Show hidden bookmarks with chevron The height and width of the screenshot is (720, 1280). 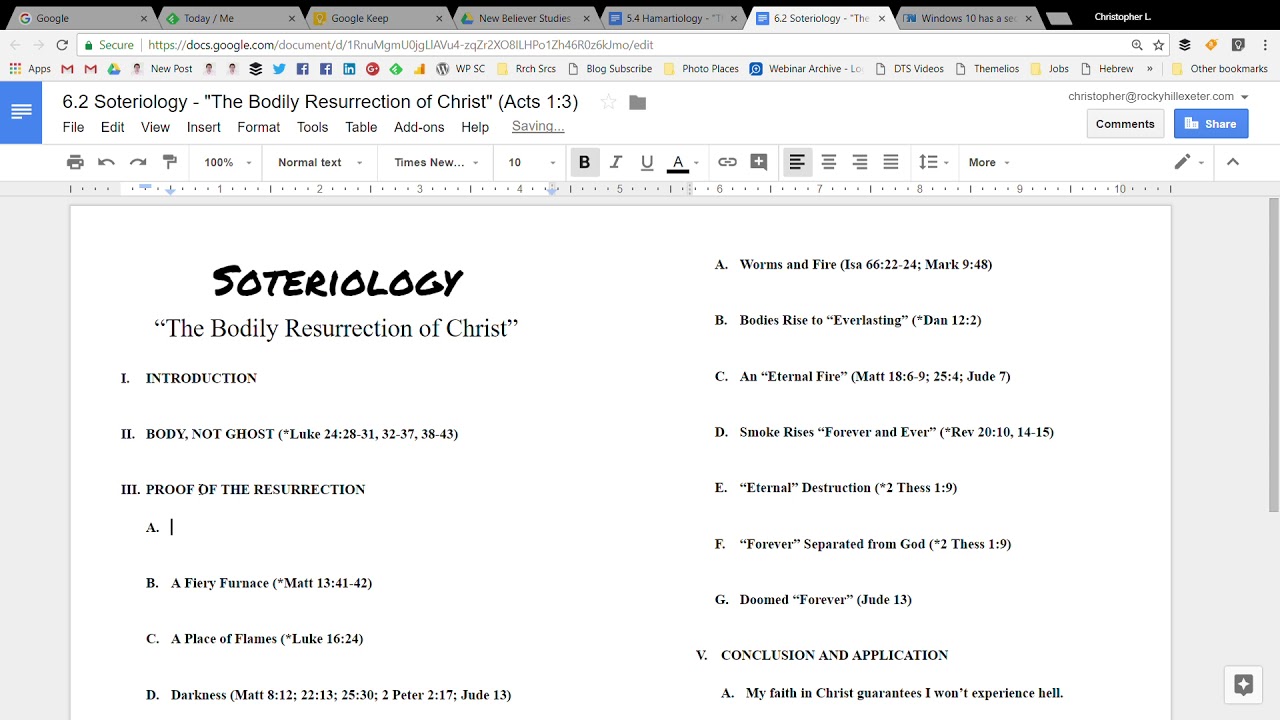1149,69
